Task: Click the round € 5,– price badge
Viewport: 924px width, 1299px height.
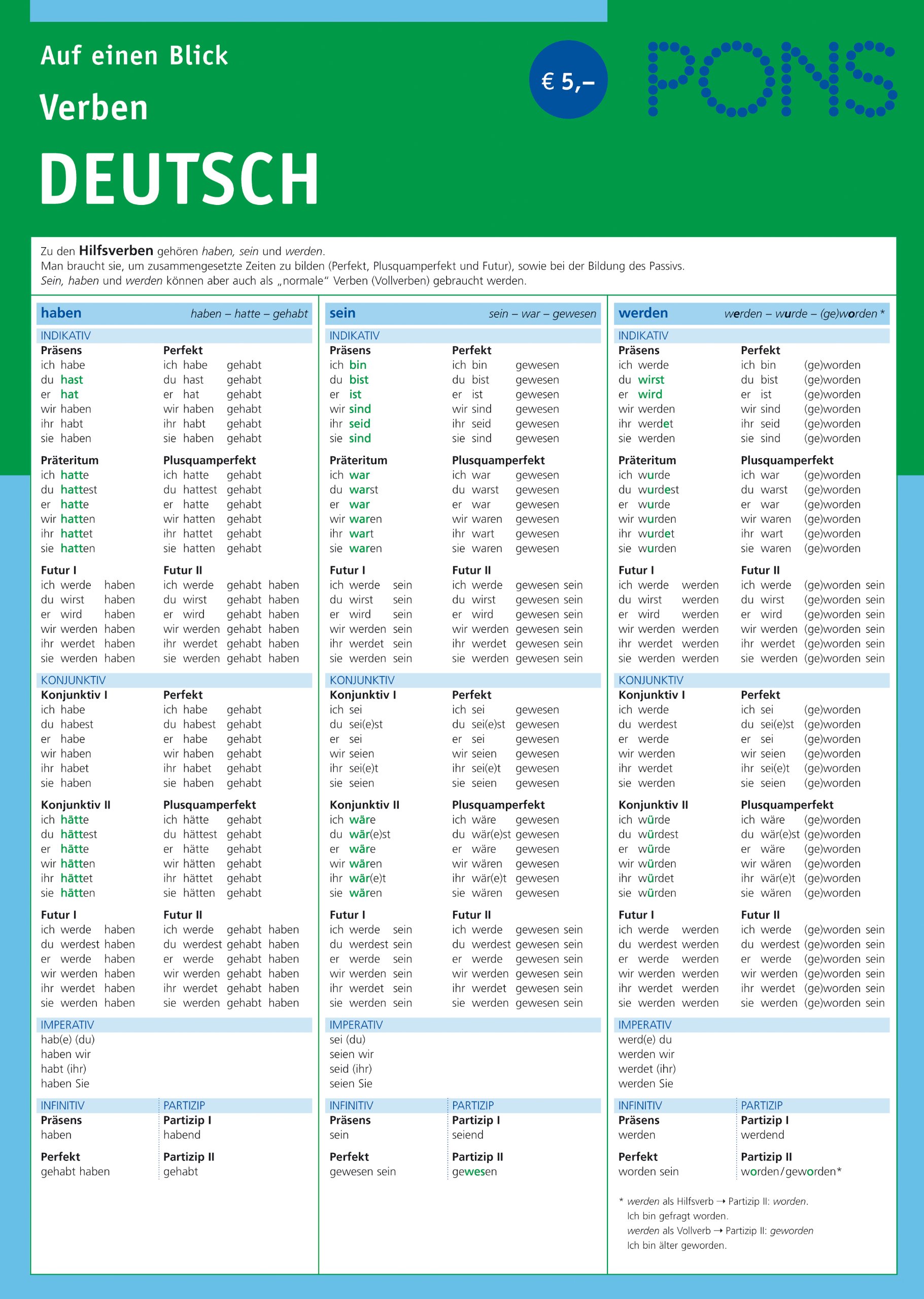Action: point(568,80)
